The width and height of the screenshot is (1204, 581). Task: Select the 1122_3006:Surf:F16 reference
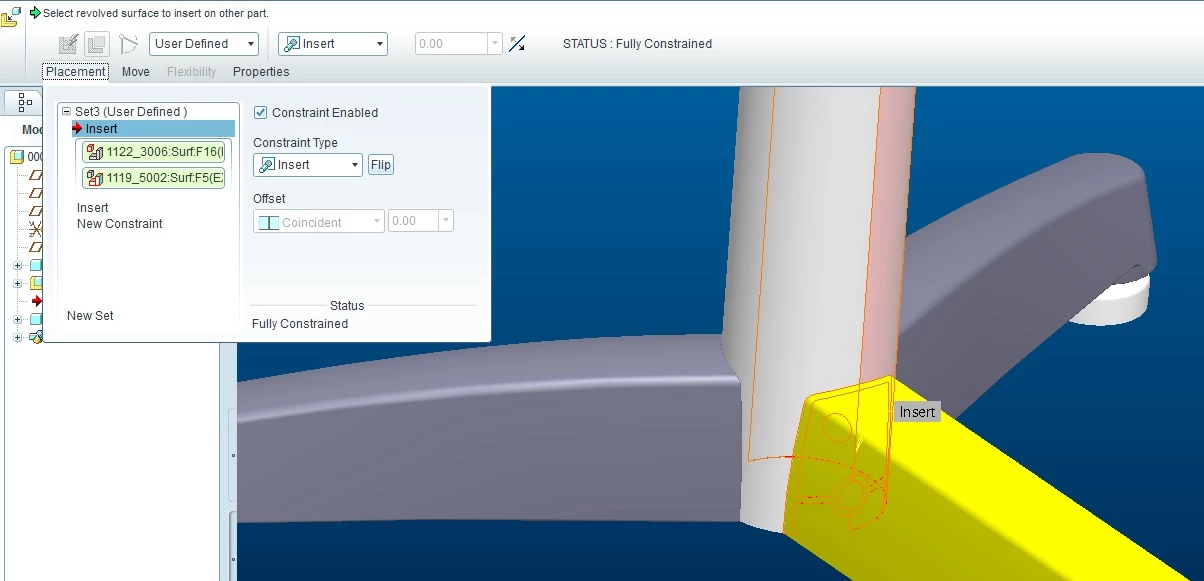154,152
